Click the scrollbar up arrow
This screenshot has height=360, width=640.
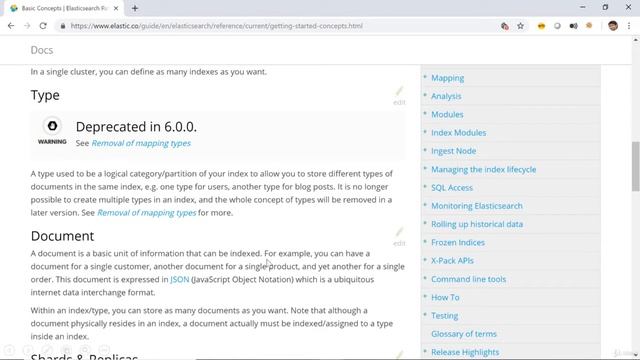tap(636, 40)
